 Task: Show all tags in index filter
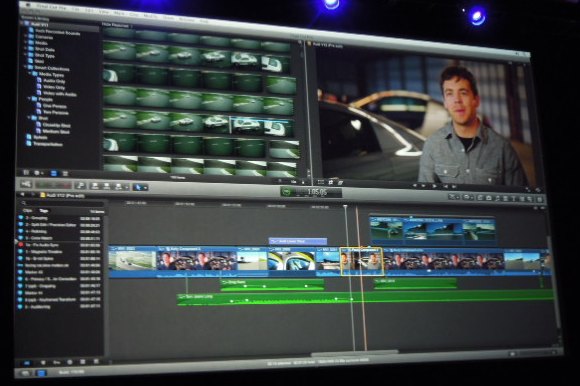27,363
